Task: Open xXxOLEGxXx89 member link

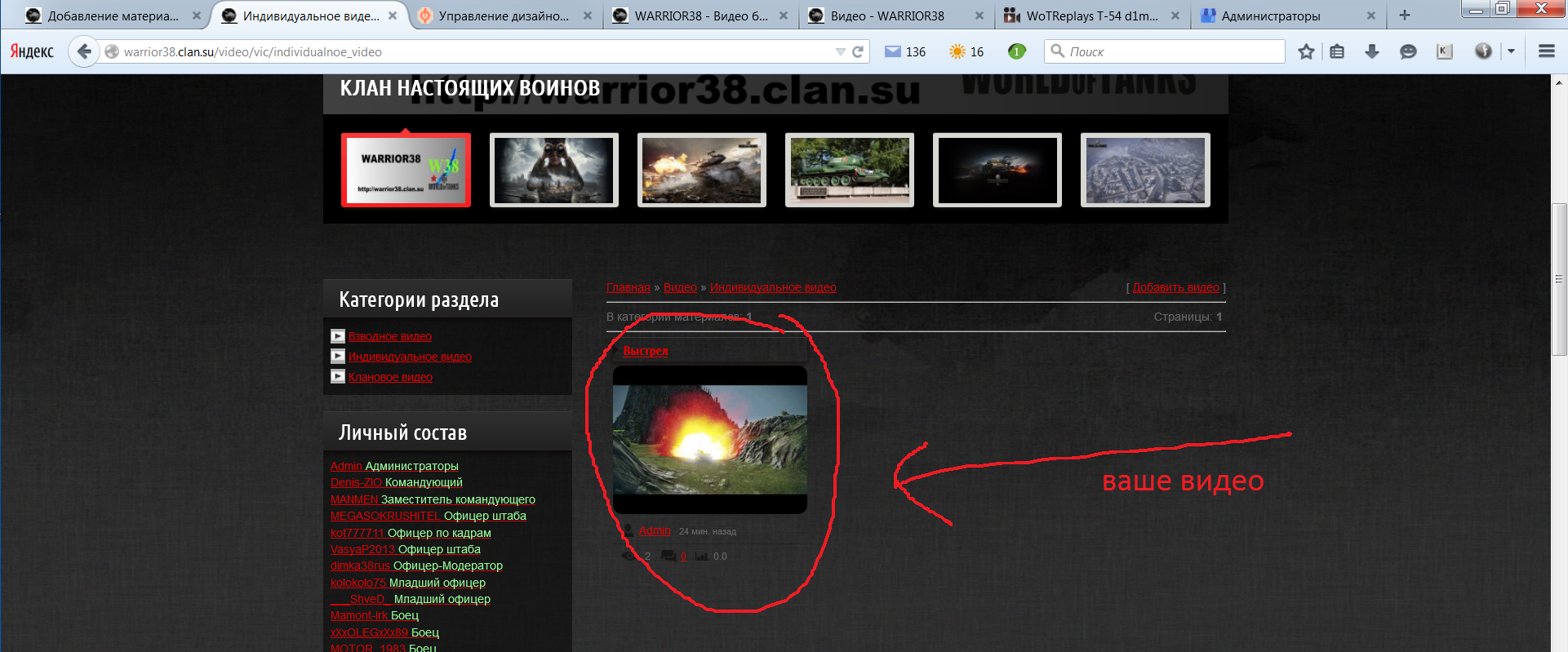Action: point(369,632)
